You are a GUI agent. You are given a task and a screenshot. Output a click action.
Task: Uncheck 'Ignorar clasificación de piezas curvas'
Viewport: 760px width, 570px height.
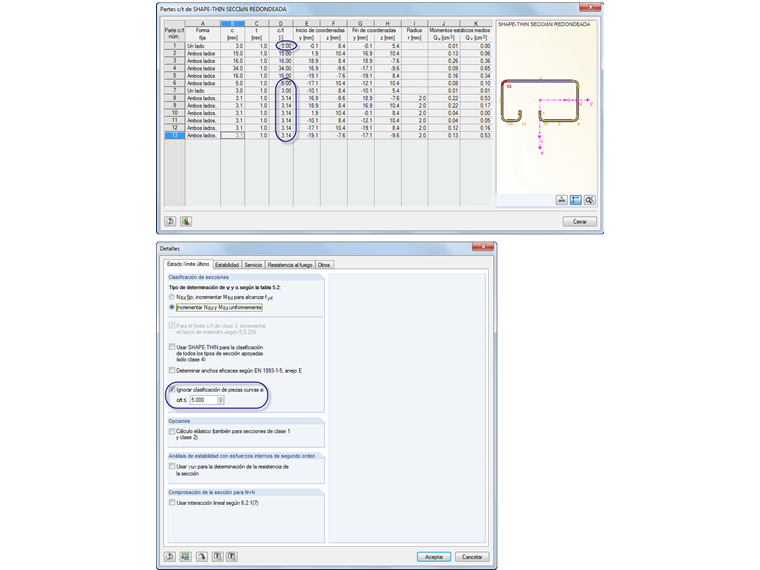coord(172,389)
